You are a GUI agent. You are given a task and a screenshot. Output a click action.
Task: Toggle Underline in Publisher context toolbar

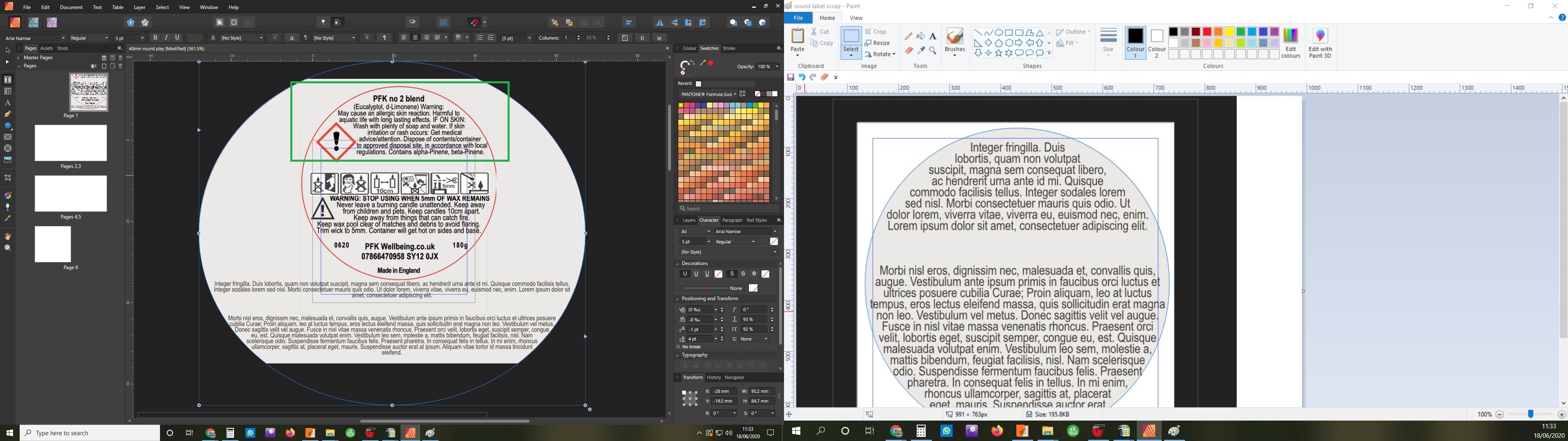pyautogui.click(x=178, y=38)
